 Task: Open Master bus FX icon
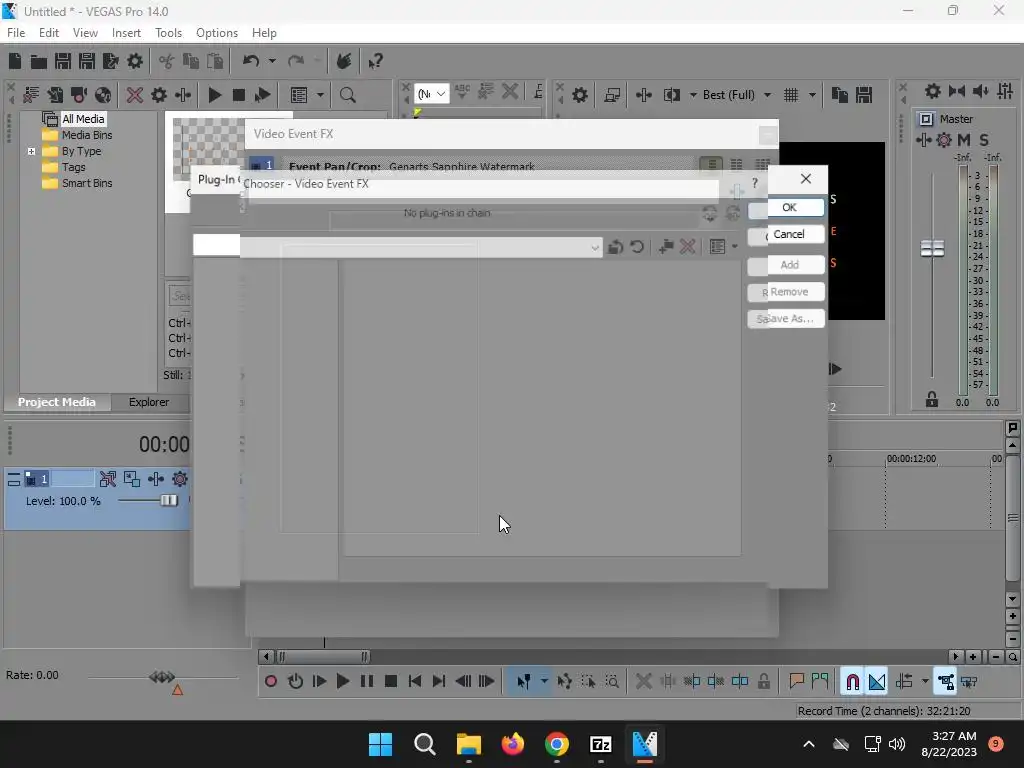(923, 140)
